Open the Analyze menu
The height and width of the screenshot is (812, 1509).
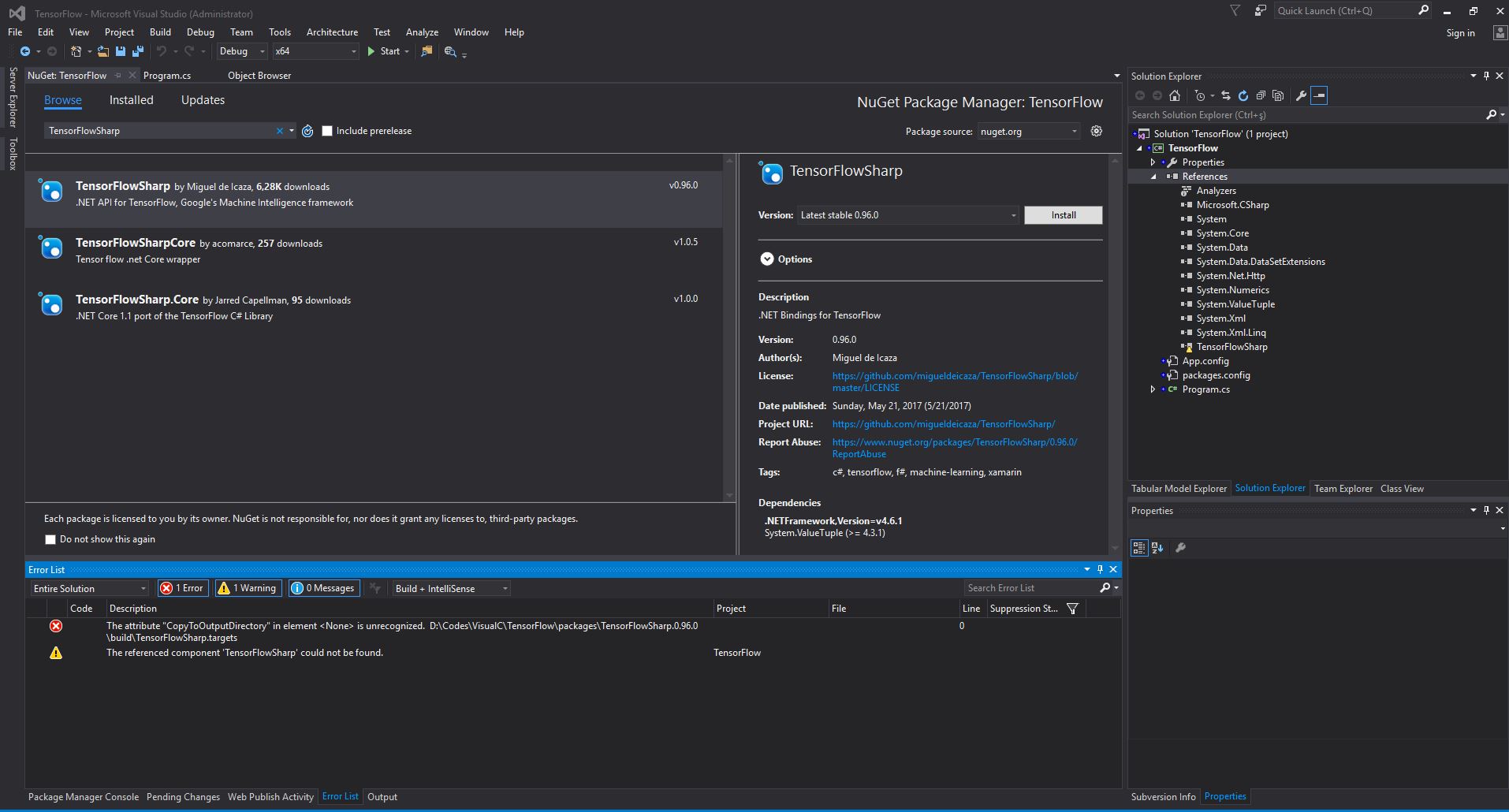pyautogui.click(x=422, y=32)
